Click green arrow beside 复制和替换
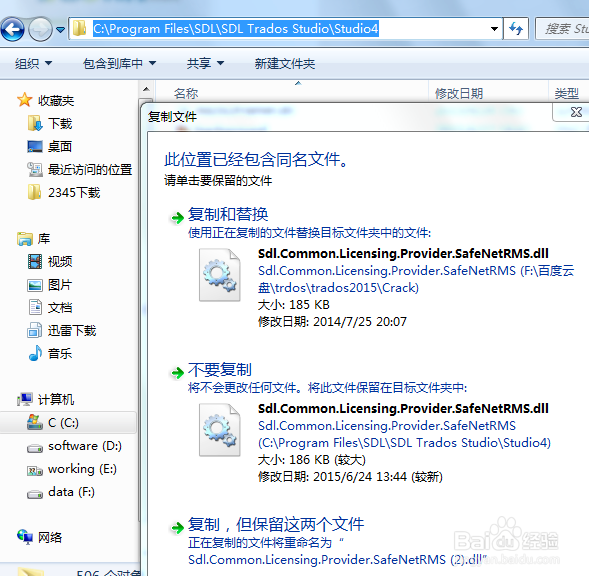 point(177,217)
